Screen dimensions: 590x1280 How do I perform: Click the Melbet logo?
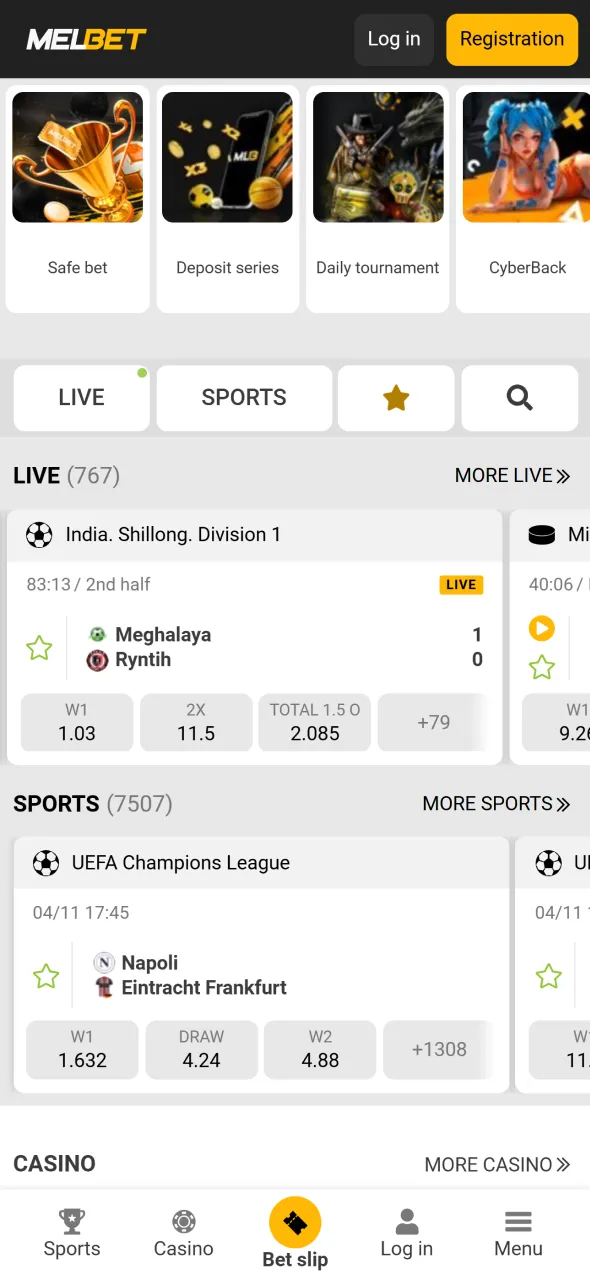tap(86, 39)
